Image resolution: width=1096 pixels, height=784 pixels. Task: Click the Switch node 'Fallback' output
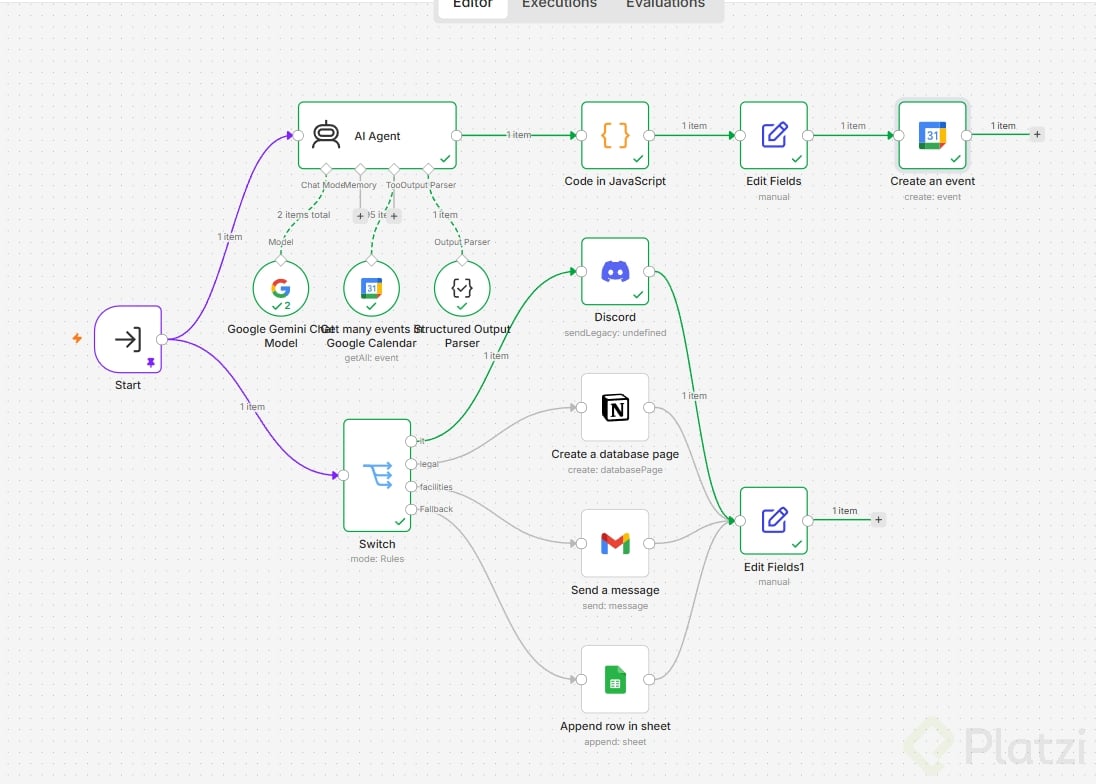[x=411, y=509]
